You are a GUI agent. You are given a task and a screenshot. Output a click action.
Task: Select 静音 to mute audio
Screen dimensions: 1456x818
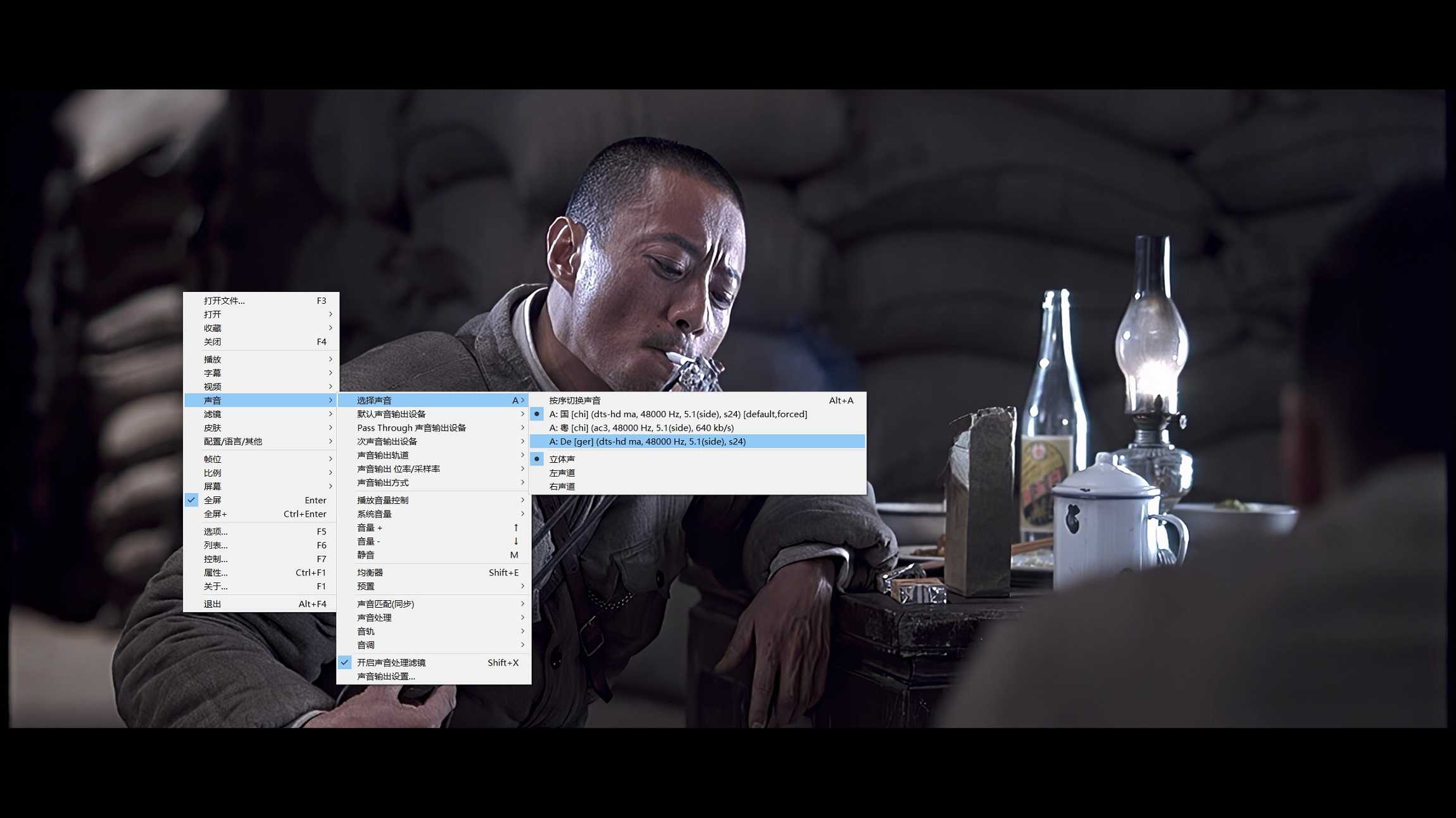point(434,555)
